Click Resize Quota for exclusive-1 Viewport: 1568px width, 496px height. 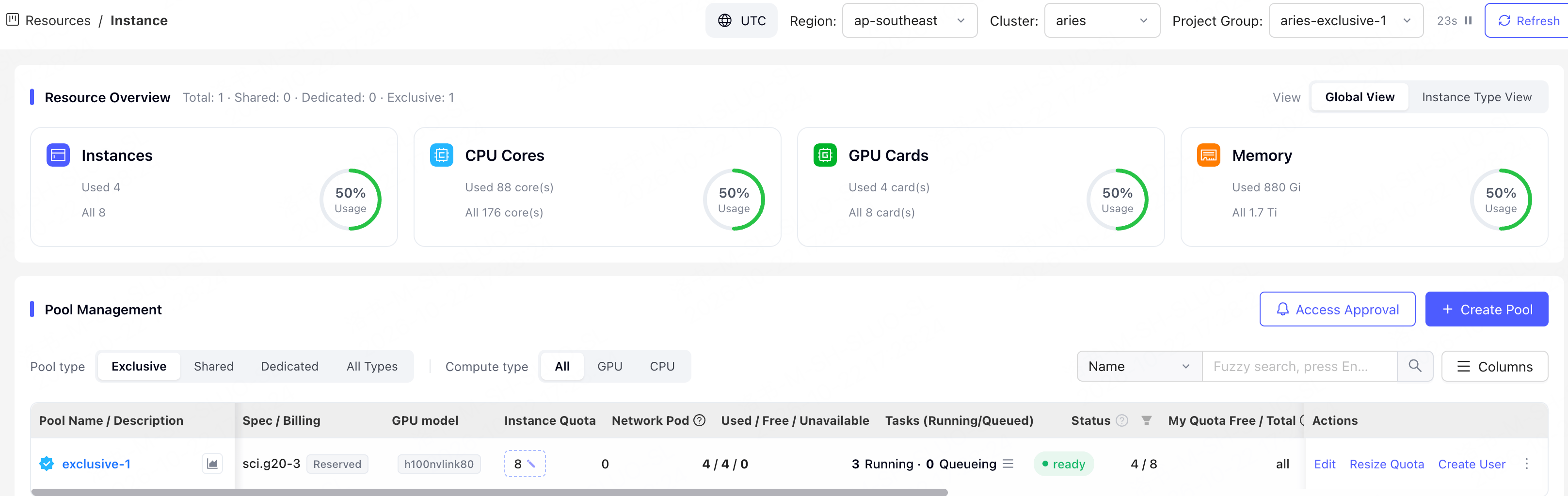click(x=1387, y=464)
